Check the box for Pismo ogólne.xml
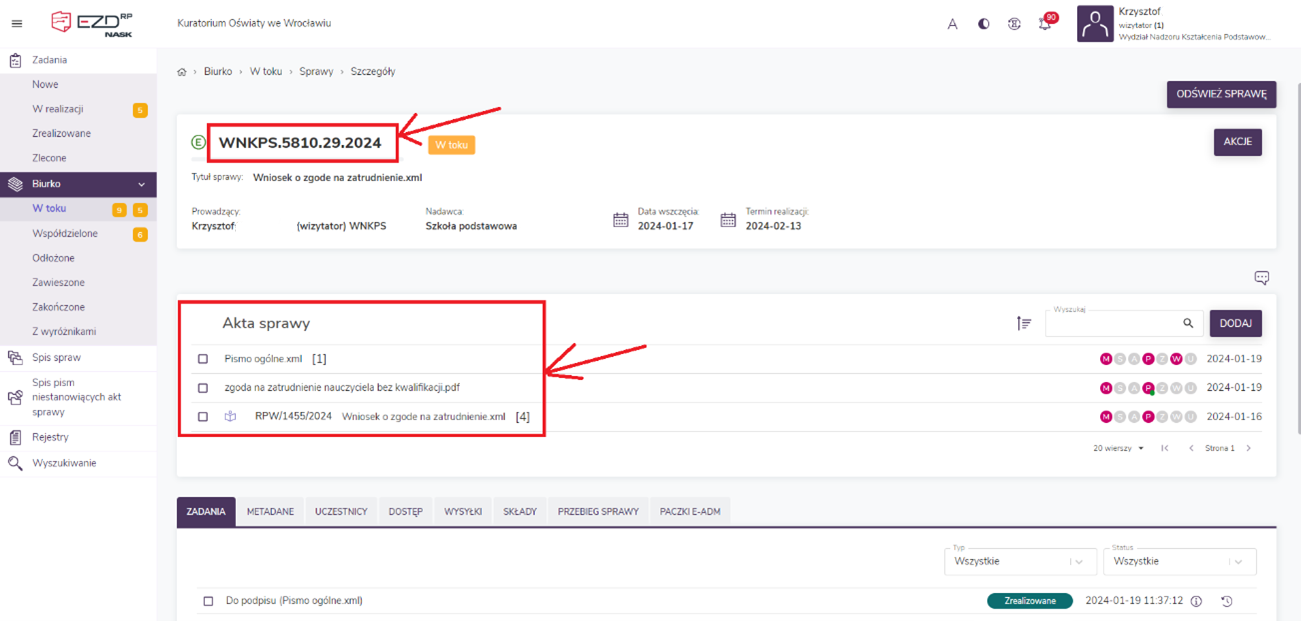Viewport: 1301px width, 621px height. pos(203,359)
